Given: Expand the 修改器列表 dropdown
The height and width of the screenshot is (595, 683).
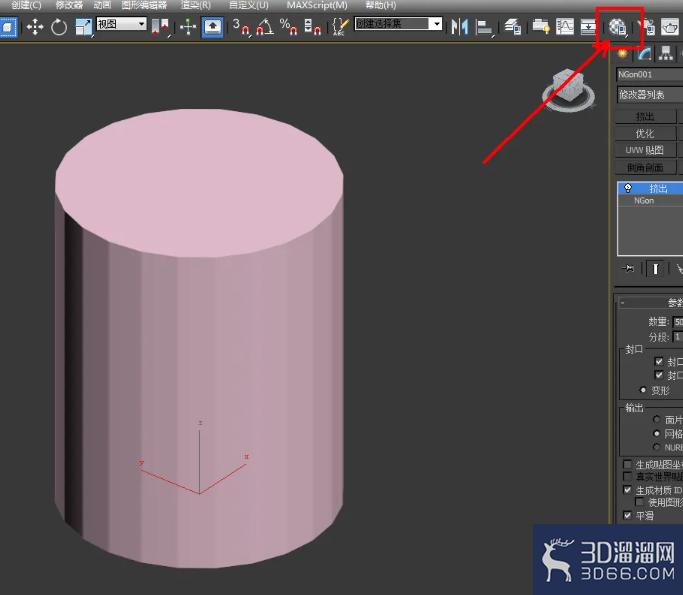Looking at the screenshot, I should (x=650, y=95).
